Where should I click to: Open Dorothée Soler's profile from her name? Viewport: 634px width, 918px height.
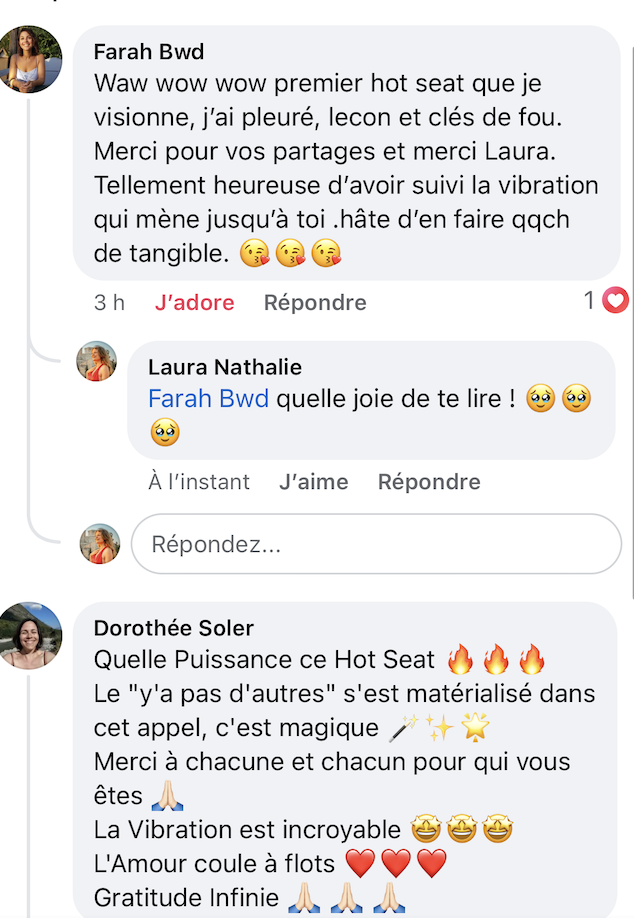[x=174, y=627]
